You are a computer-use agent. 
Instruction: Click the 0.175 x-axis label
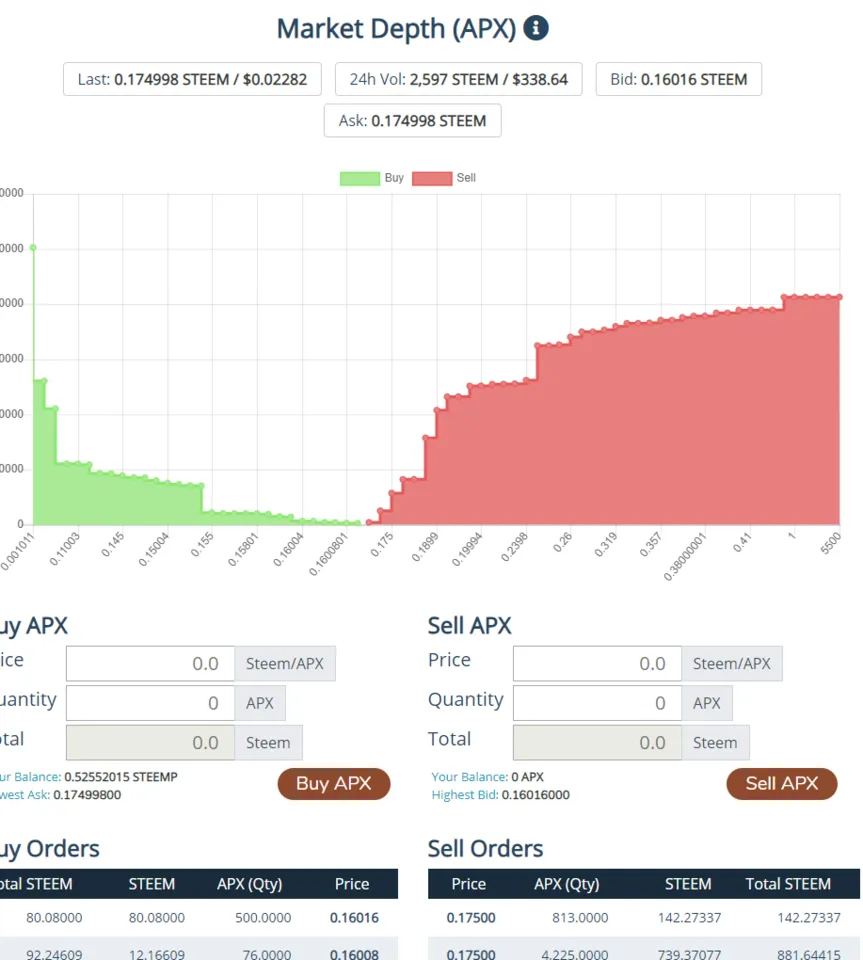click(382, 544)
